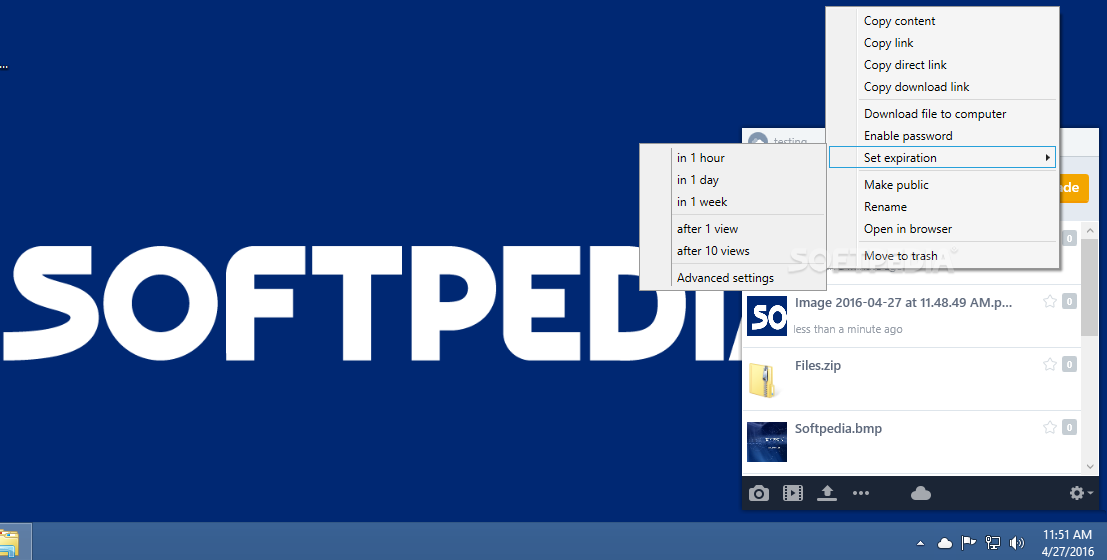The width and height of the screenshot is (1107, 560).
Task: Open the Softpedia.bmp thumbnail
Action: (x=767, y=441)
